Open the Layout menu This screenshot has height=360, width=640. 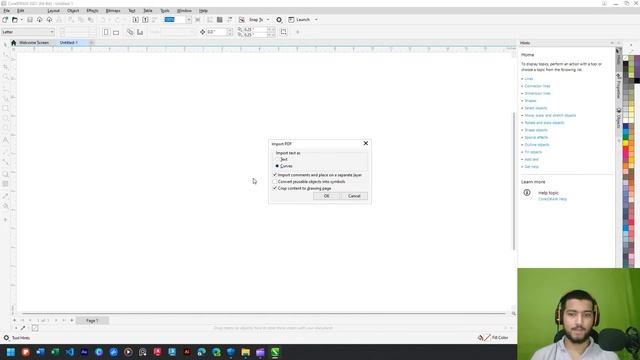53,11
